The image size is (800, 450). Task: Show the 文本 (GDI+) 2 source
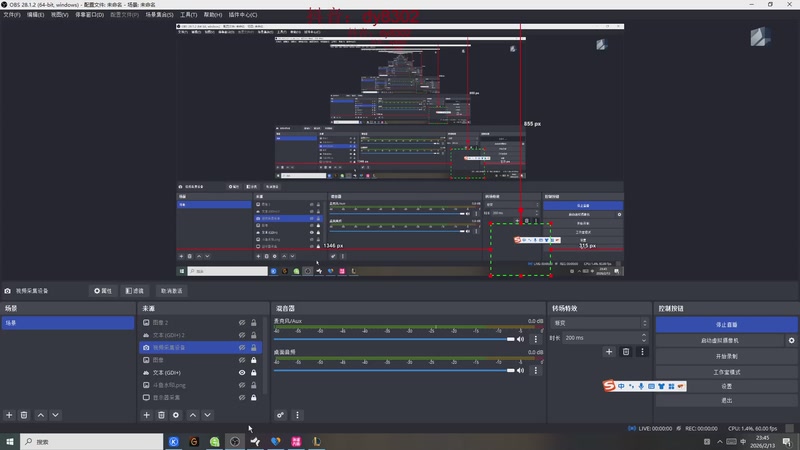[242, 335]
